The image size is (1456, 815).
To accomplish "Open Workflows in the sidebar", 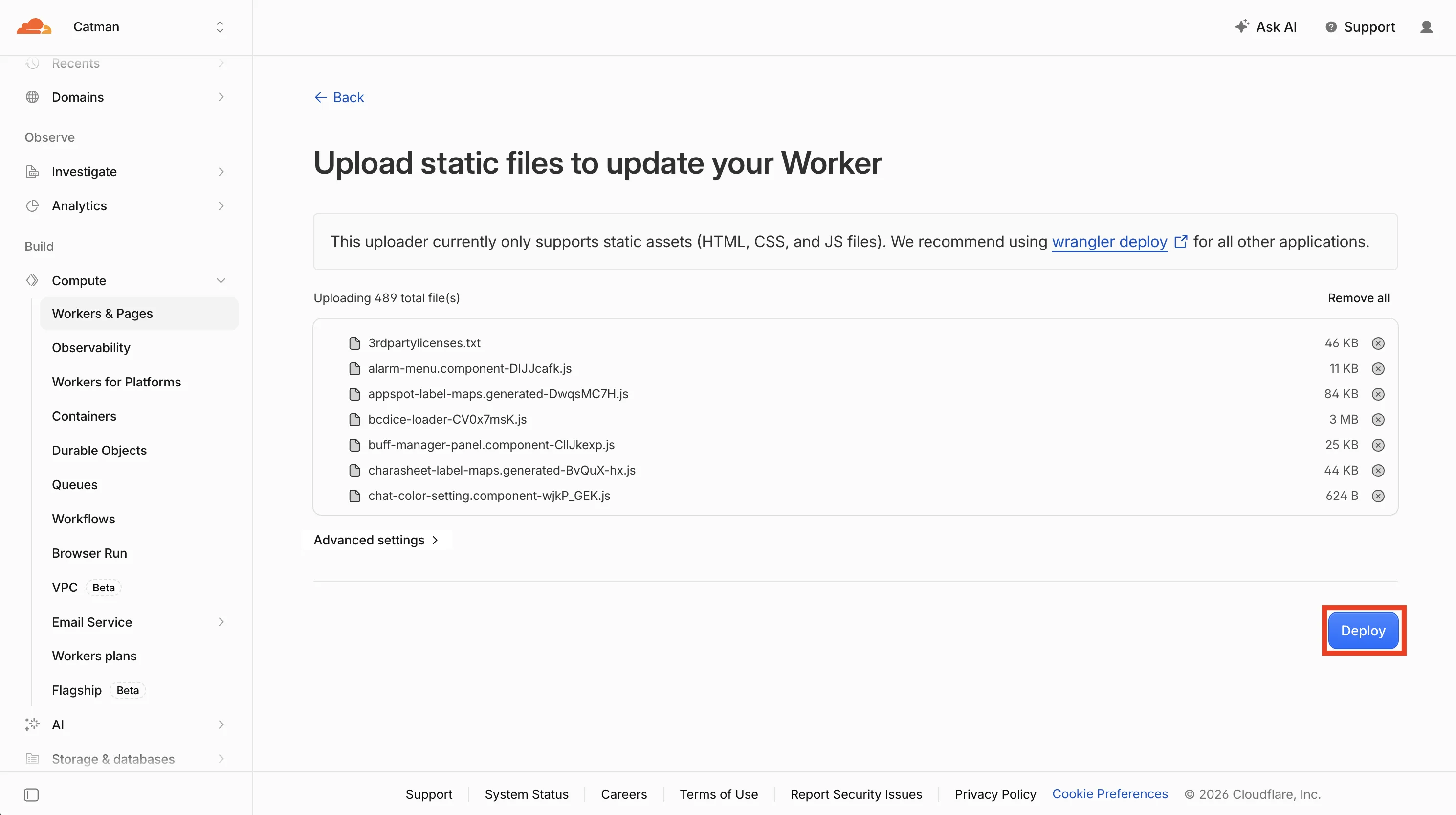I will pyautogui.click(x=84, y=519).
